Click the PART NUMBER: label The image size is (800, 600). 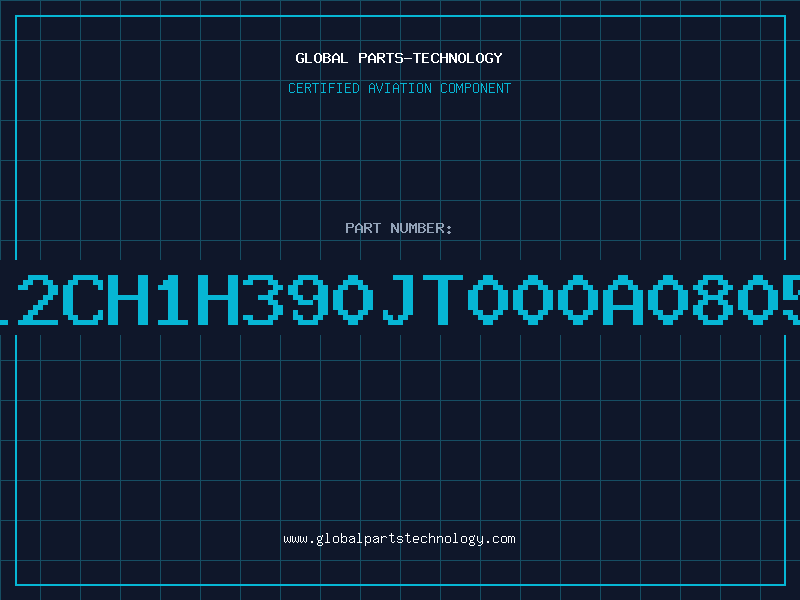pos(399,228)
